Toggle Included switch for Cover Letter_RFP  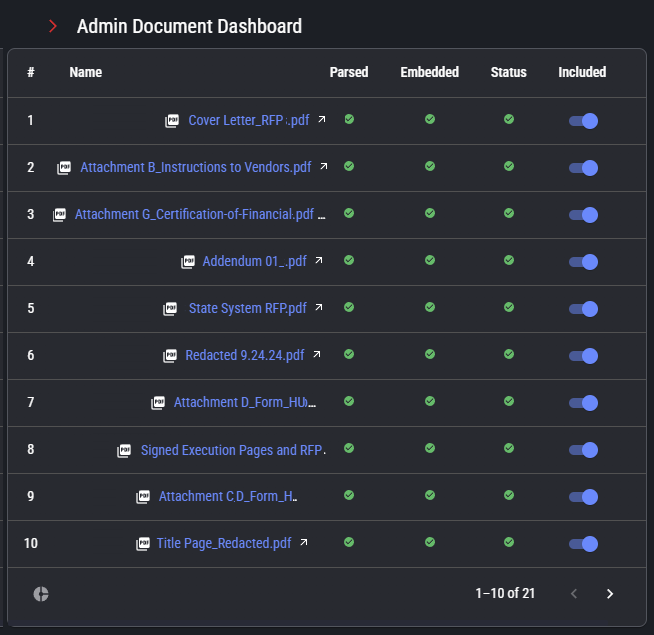(583, 121)
